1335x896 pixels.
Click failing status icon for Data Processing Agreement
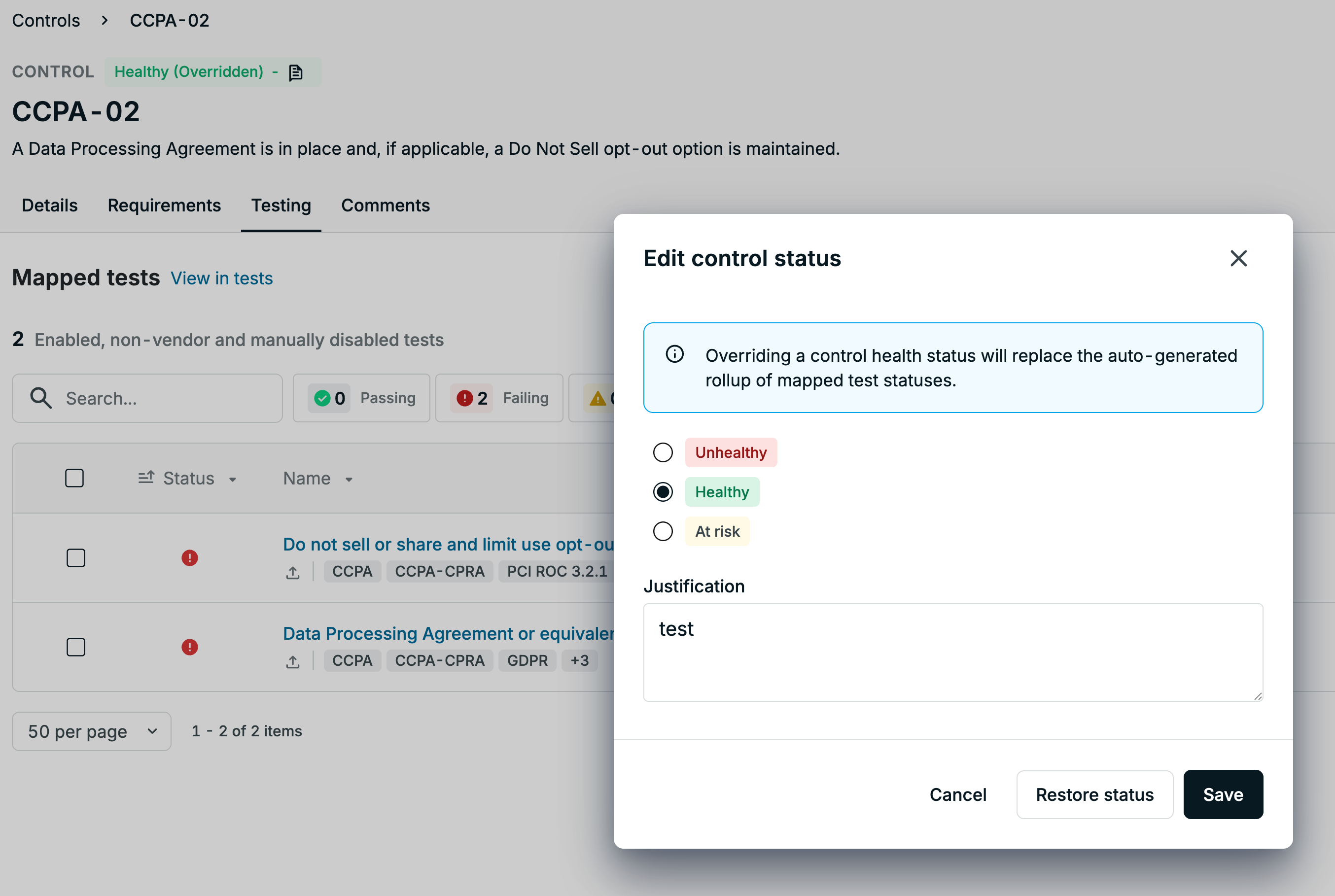coord(190,647)
